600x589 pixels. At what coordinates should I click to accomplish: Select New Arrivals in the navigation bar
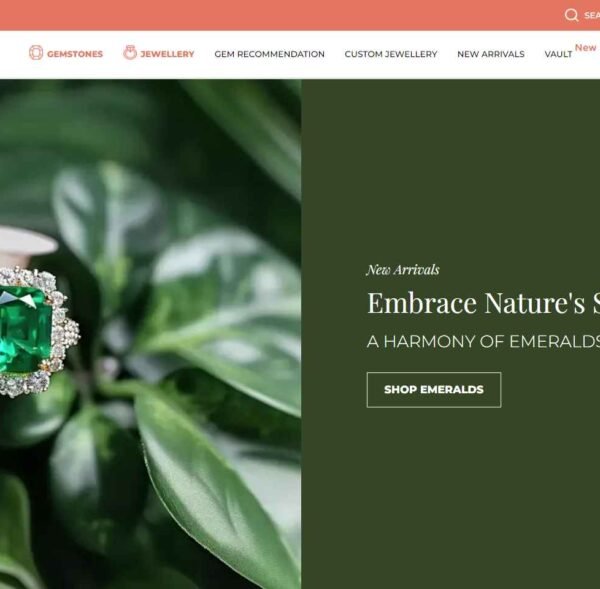coord(491,54)
